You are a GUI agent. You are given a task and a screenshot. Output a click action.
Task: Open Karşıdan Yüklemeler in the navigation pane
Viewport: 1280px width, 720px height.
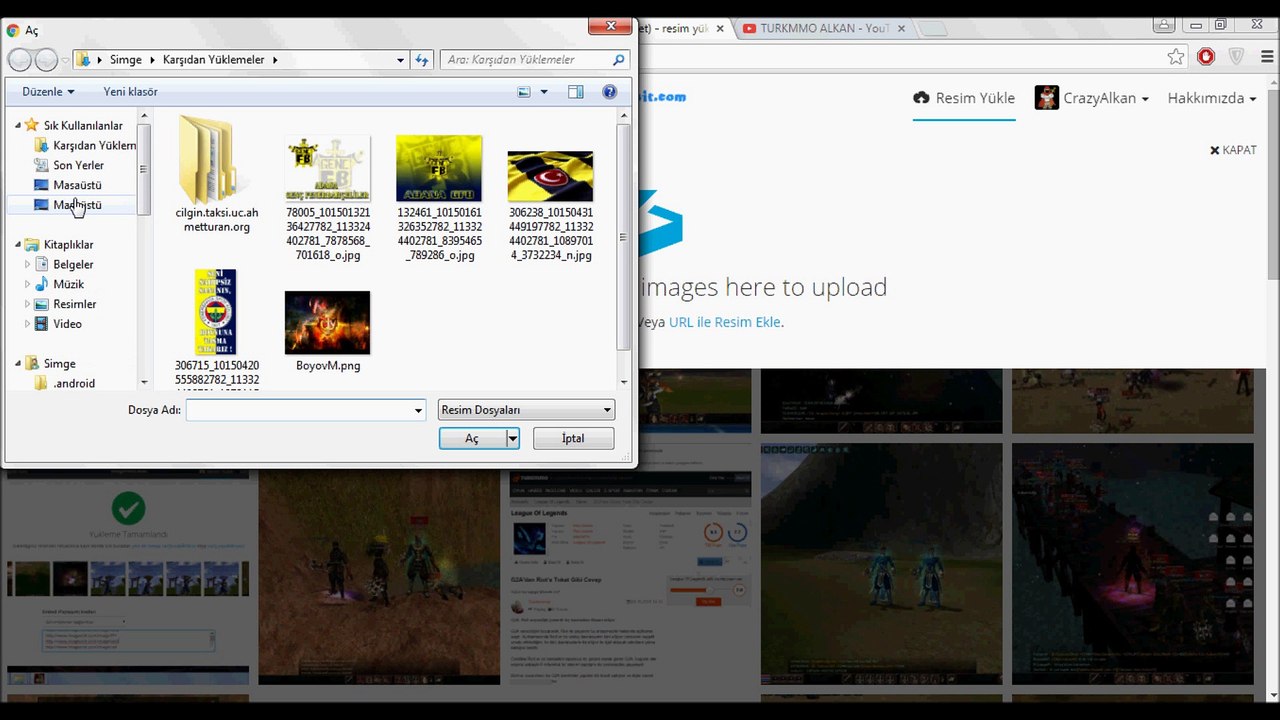point(94,146)
